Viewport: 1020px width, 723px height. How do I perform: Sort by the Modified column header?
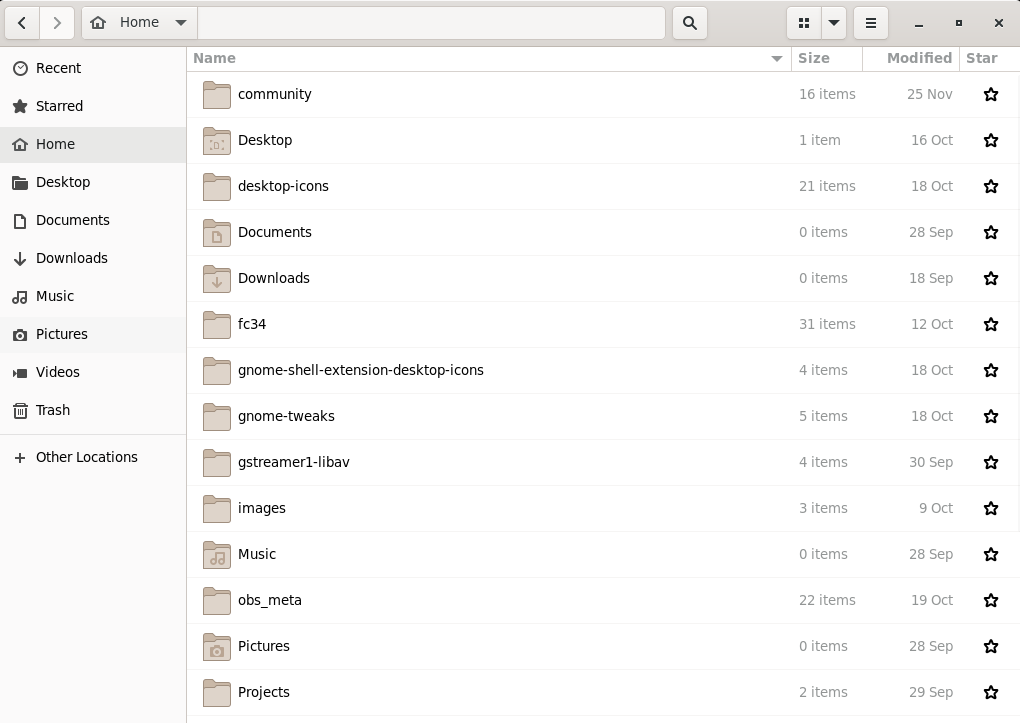pos(918,58)
